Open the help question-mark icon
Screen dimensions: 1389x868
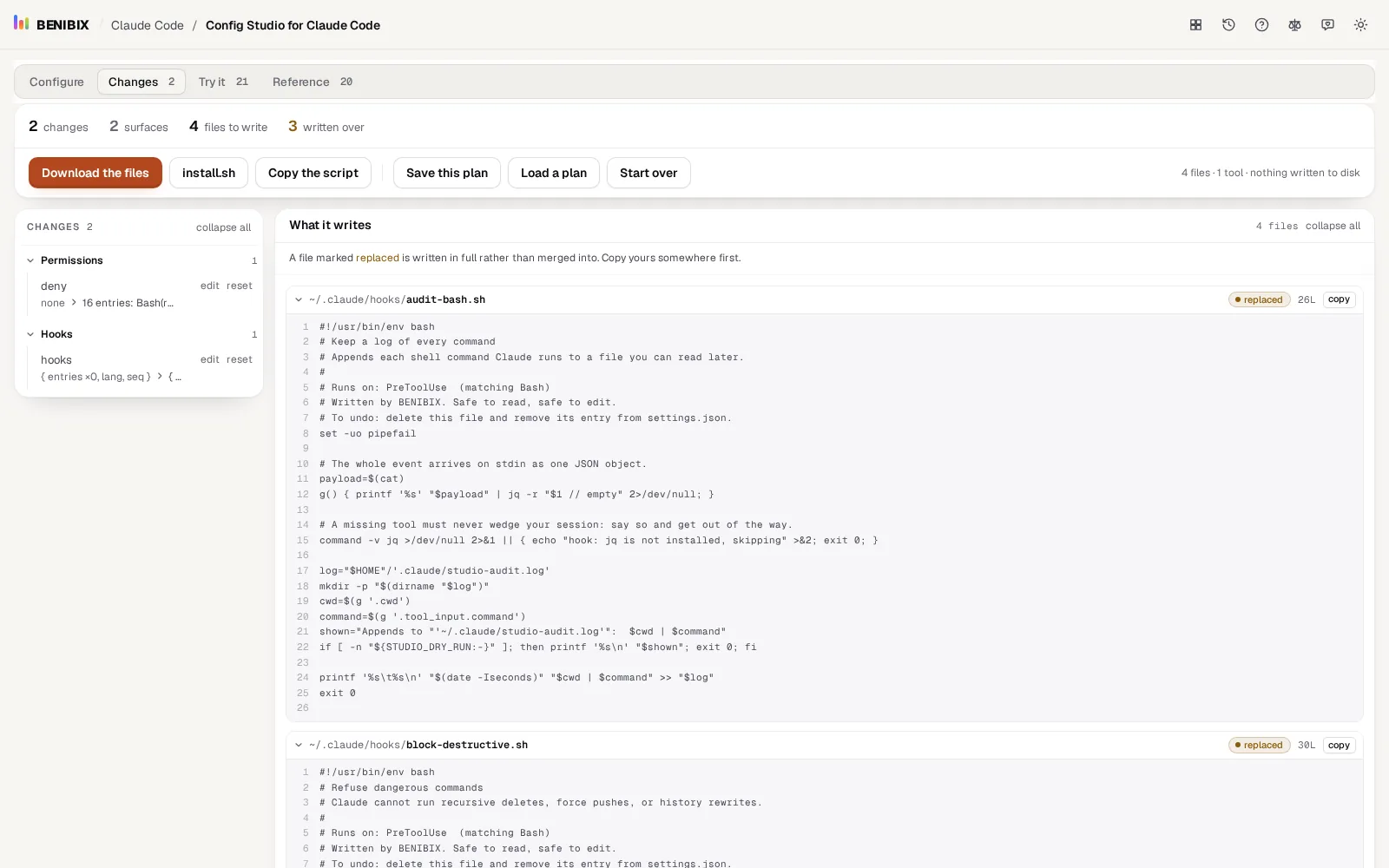click(x=1261, y=25)
